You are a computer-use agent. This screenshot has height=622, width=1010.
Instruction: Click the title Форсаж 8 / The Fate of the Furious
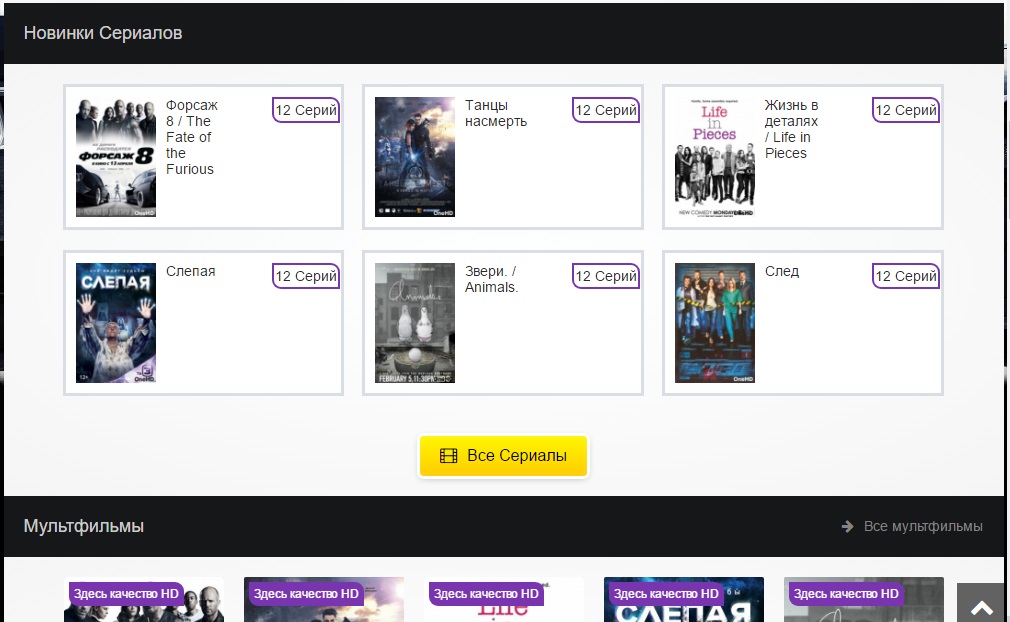191,137
